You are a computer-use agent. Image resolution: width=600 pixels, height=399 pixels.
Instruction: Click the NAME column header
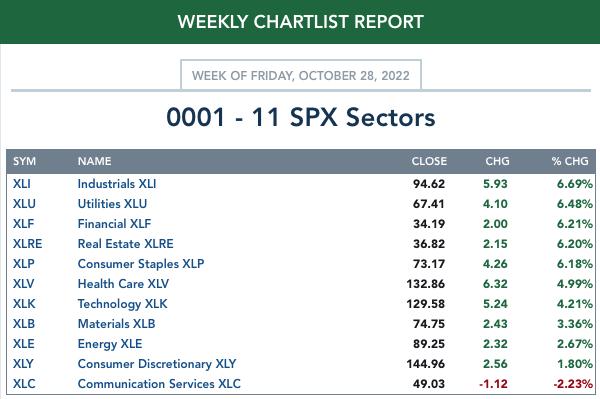(x=95, y=161)
